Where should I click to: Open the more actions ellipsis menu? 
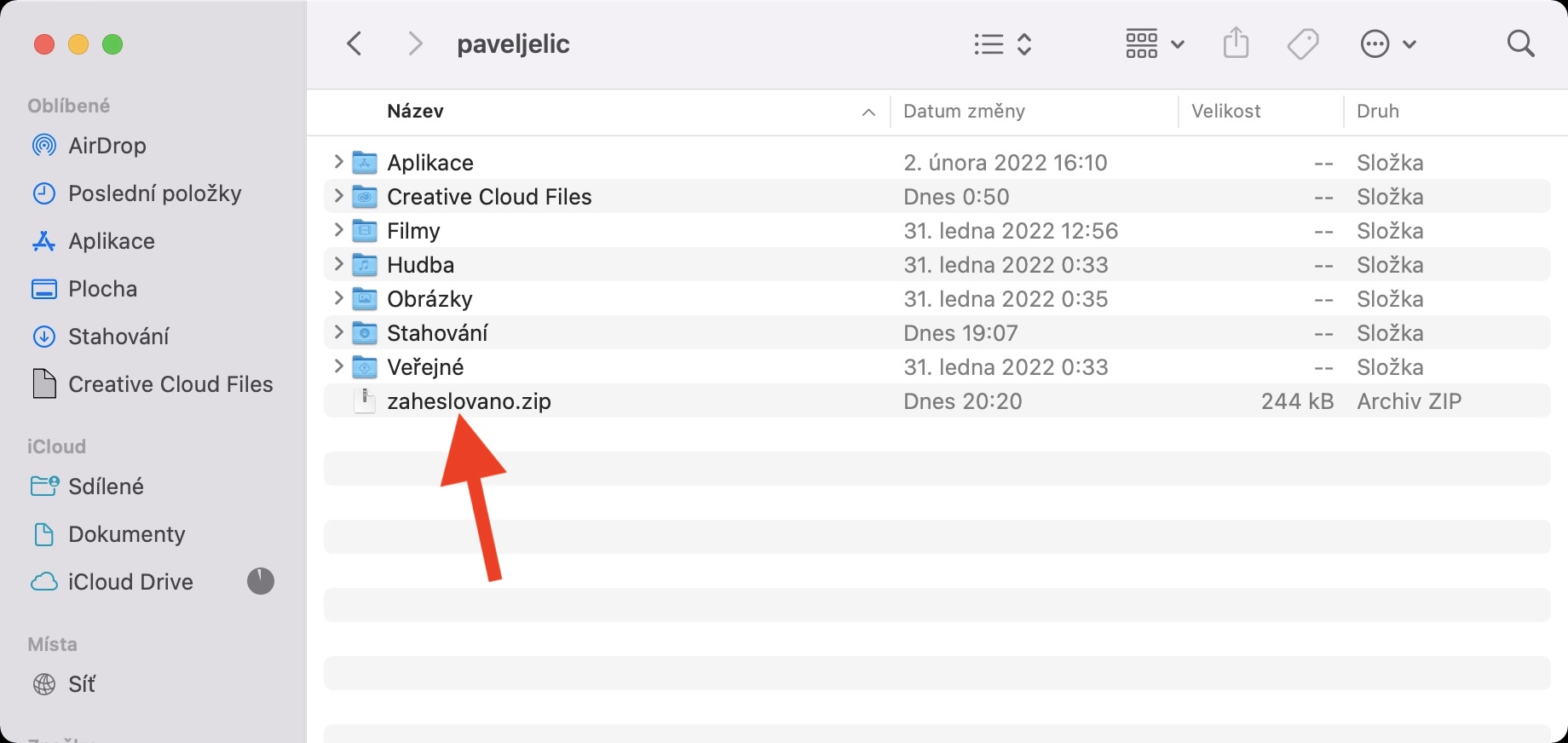tap(1387, 43)
